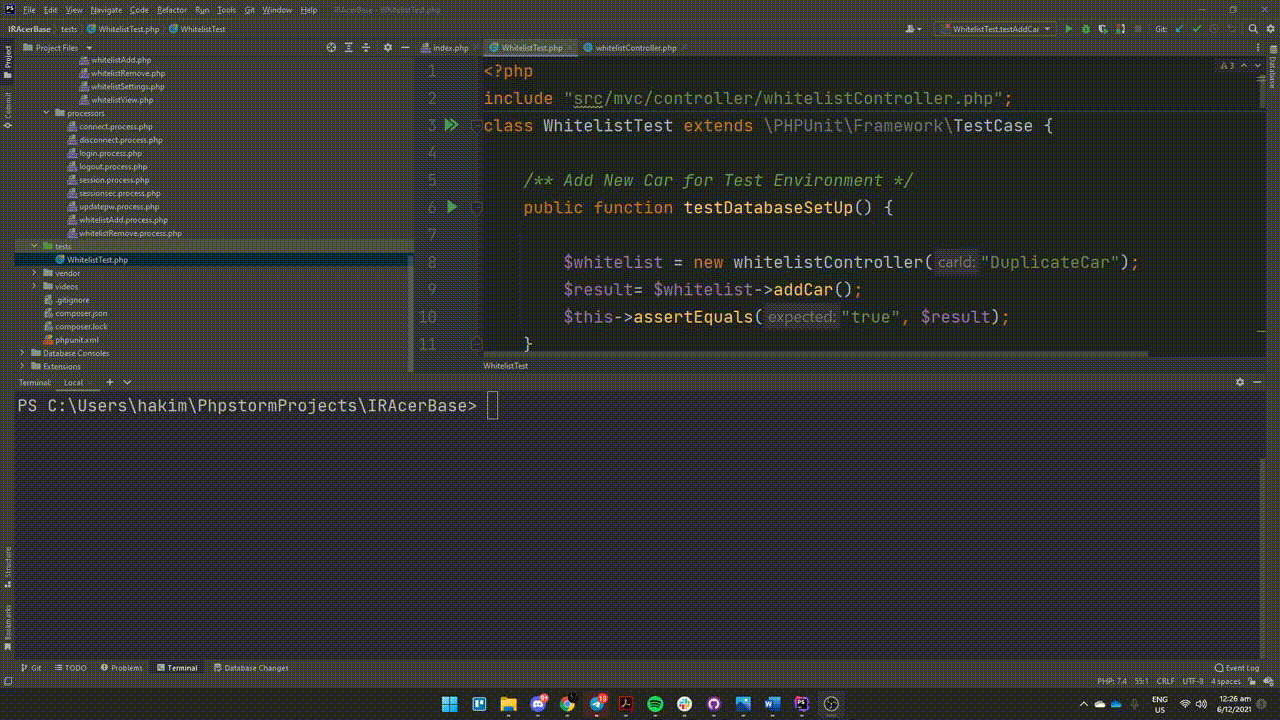Open the Navigate menu
This screenshot has height=720, width=1280.
[x=106, y=10]
